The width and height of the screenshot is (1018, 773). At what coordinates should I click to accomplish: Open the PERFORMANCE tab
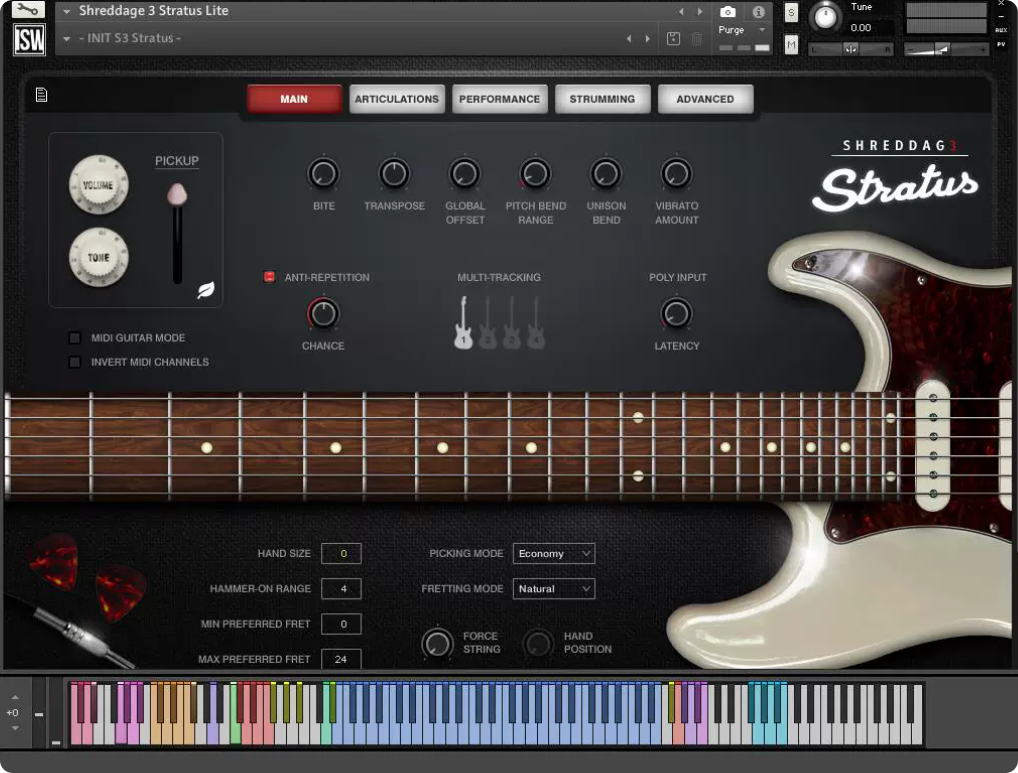500,99
